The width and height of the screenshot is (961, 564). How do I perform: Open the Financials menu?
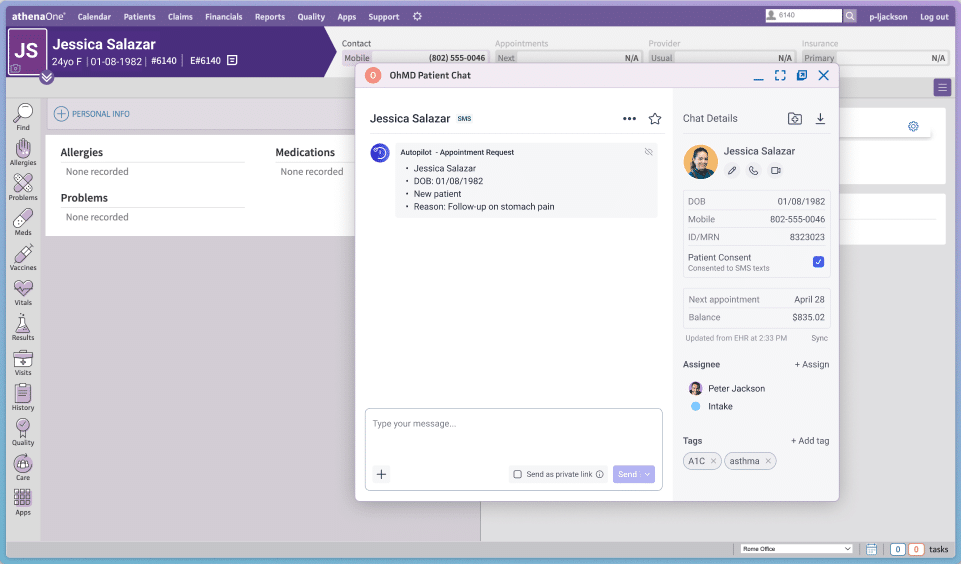(x=224, y=17)
